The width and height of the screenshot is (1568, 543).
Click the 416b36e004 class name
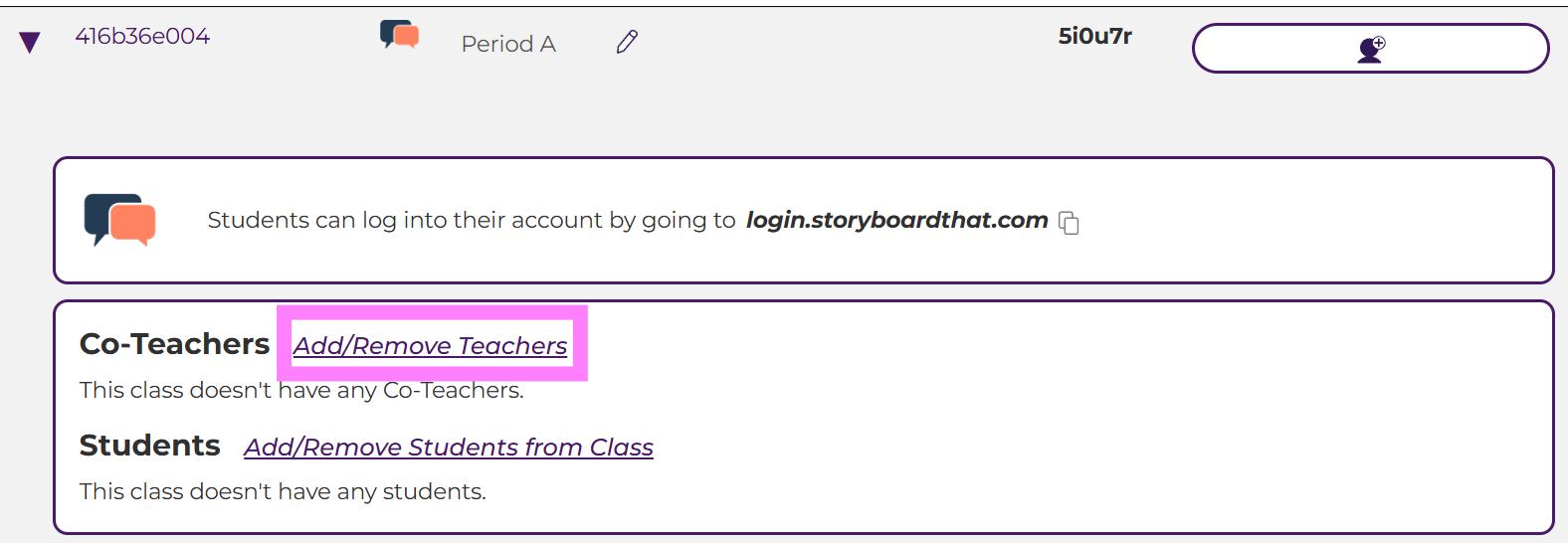click(142, 37)
